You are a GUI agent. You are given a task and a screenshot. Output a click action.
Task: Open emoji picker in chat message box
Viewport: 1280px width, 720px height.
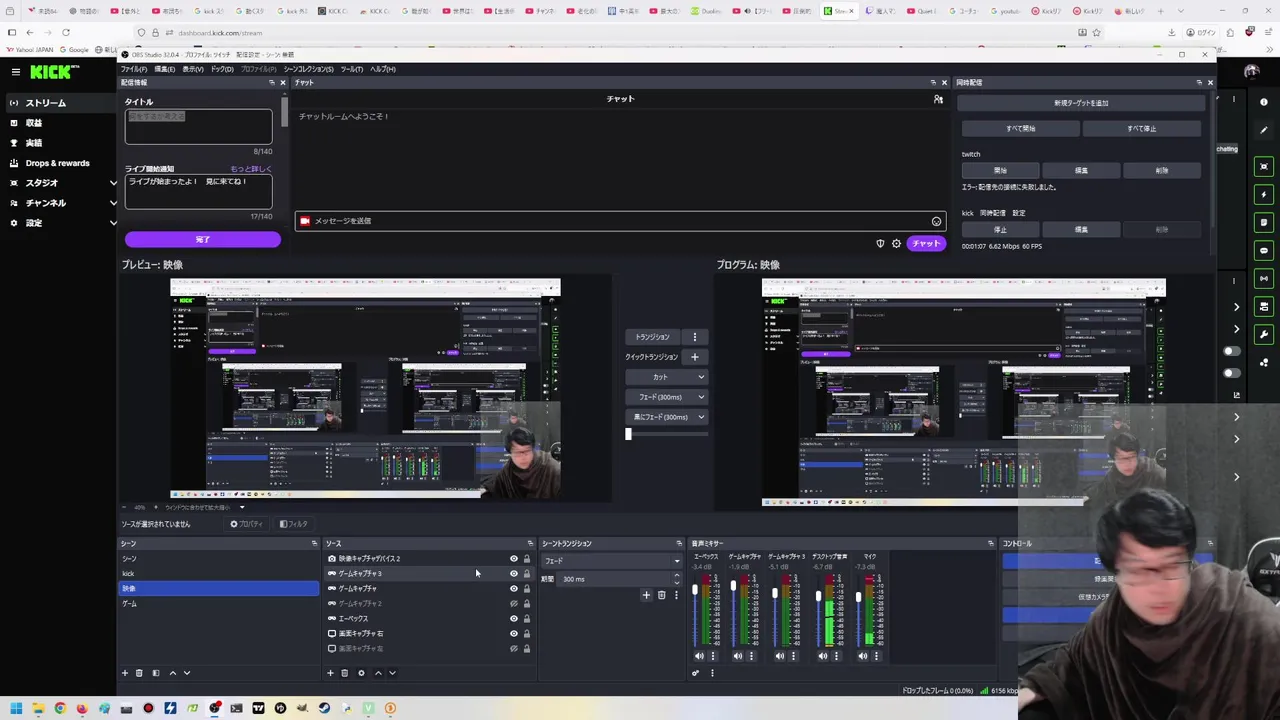coord(936,221)
